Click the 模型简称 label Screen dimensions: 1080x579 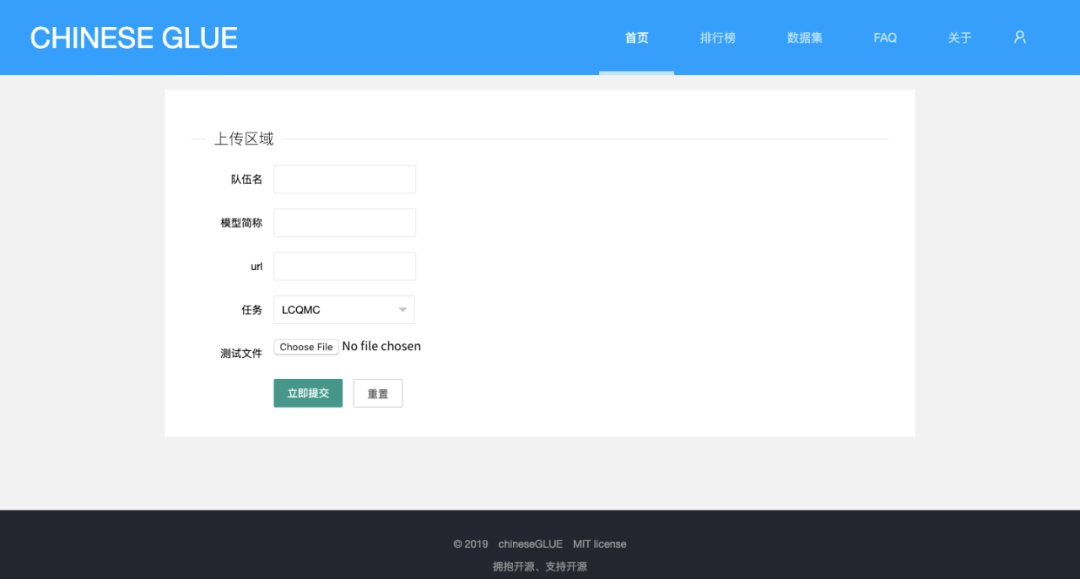coord(241,223)
